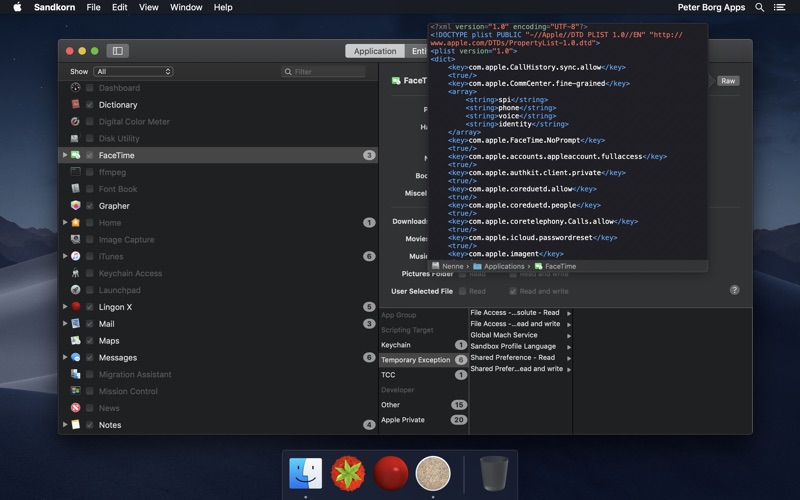
Task: Select the Application tab
Action: 375,51
